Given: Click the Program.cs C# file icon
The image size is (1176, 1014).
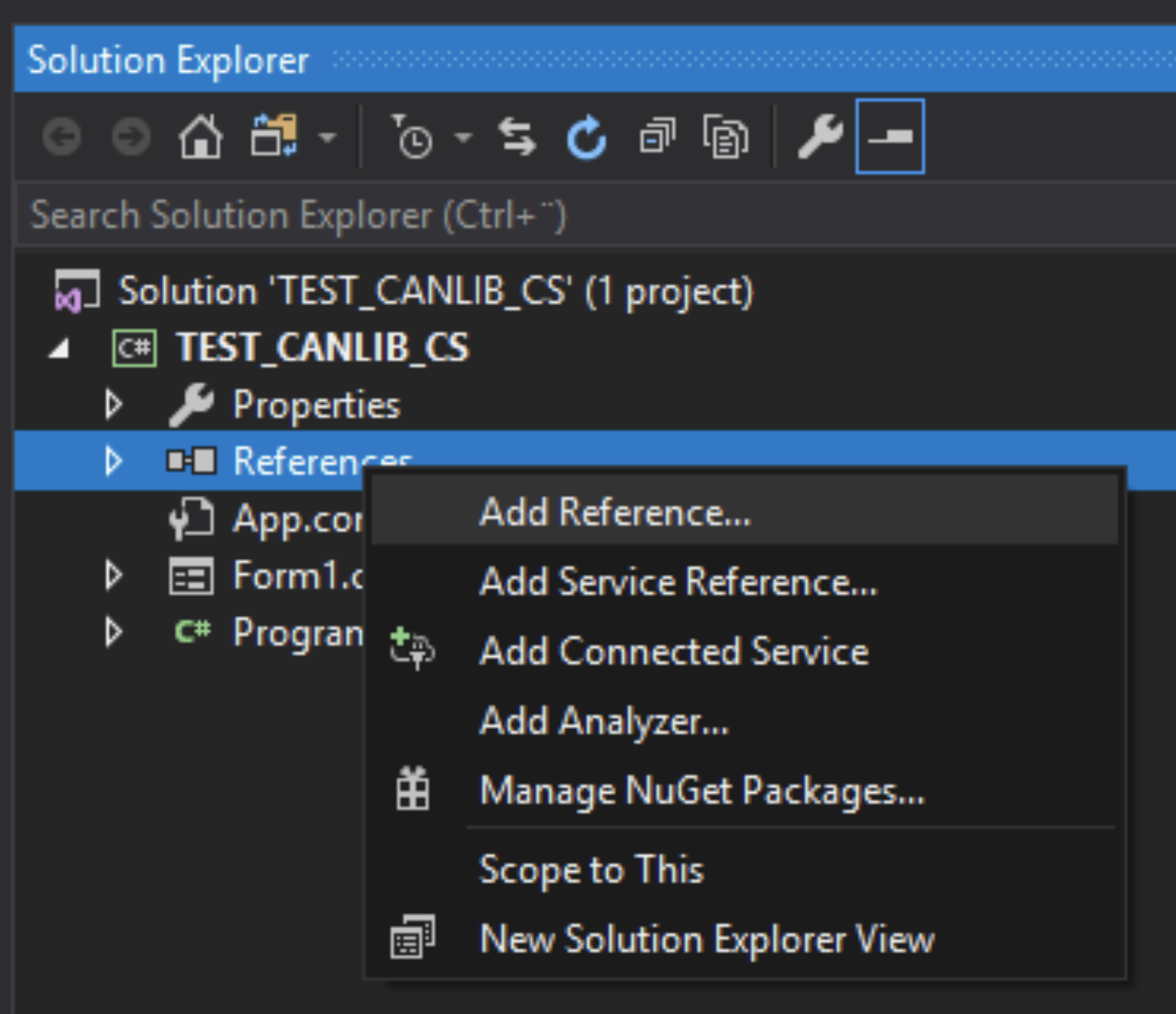Looking at the screenshot, I should [193, 631].
